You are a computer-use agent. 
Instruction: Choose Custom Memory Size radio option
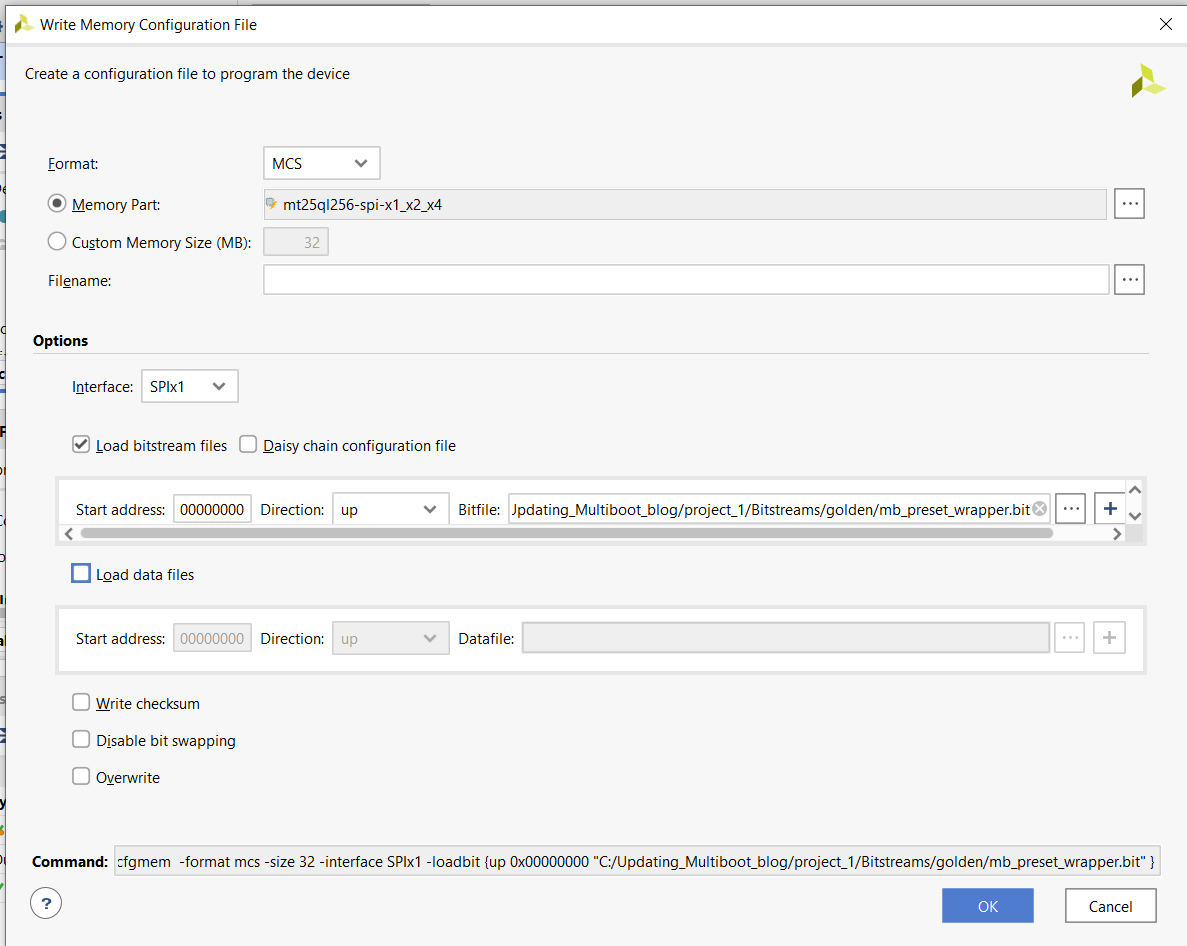pyautogui.click(x=58, y=242)
